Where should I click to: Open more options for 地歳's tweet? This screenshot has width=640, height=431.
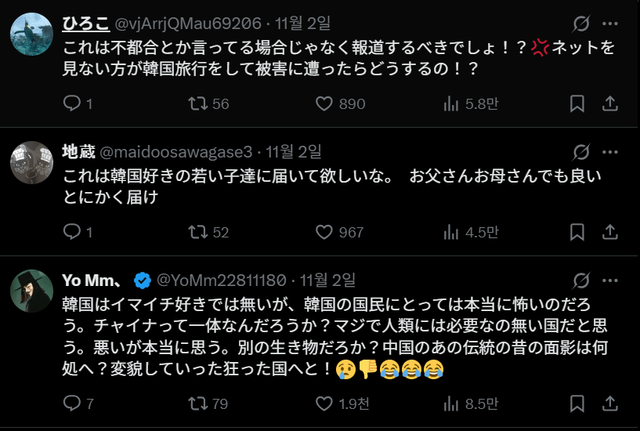pos(609,152)
